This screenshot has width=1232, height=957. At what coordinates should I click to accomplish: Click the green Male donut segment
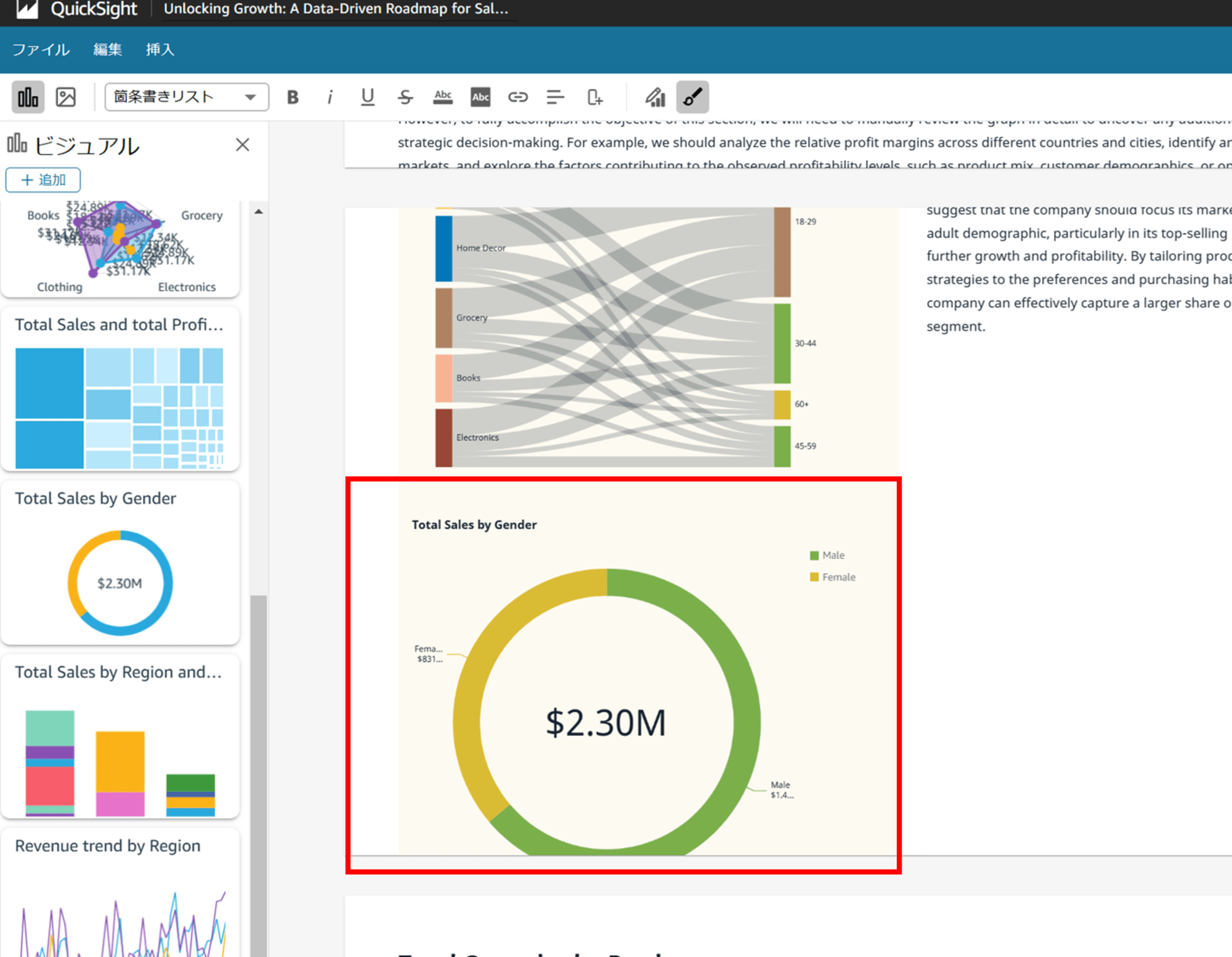[746, 721]
